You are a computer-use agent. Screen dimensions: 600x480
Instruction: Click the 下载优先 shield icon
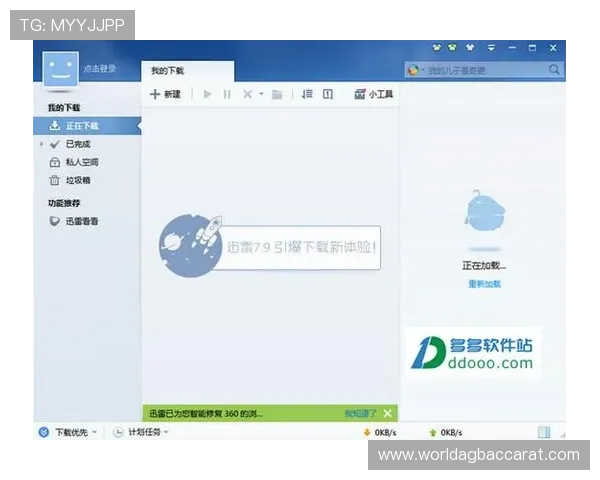44,432
